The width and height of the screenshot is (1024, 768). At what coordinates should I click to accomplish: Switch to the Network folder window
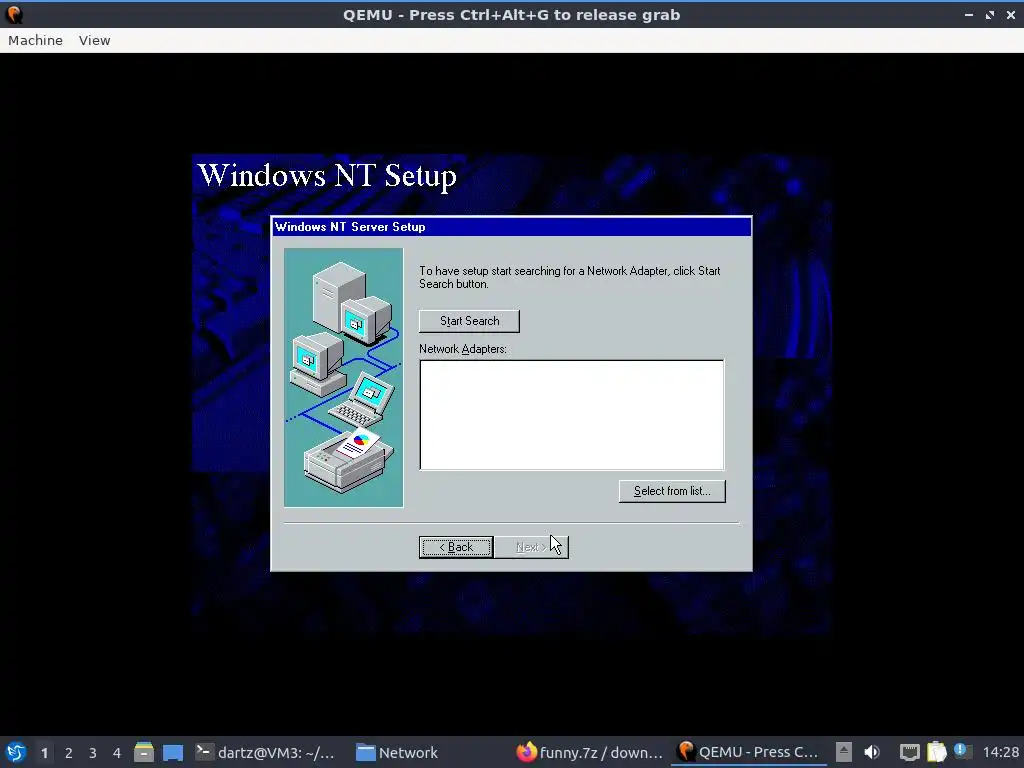click(397, 752)
